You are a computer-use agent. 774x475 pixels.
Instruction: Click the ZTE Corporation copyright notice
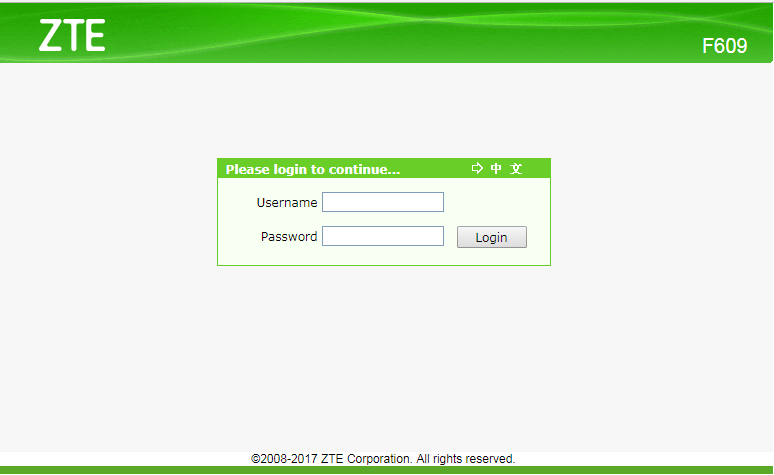pos(383,459)
